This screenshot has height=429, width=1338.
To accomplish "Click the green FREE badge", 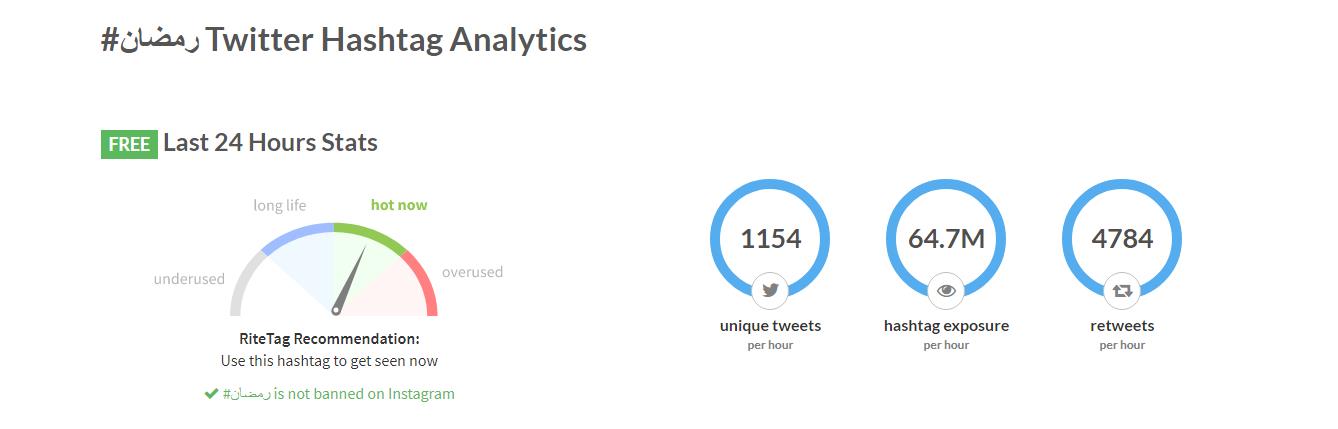I will click(129, 144).
